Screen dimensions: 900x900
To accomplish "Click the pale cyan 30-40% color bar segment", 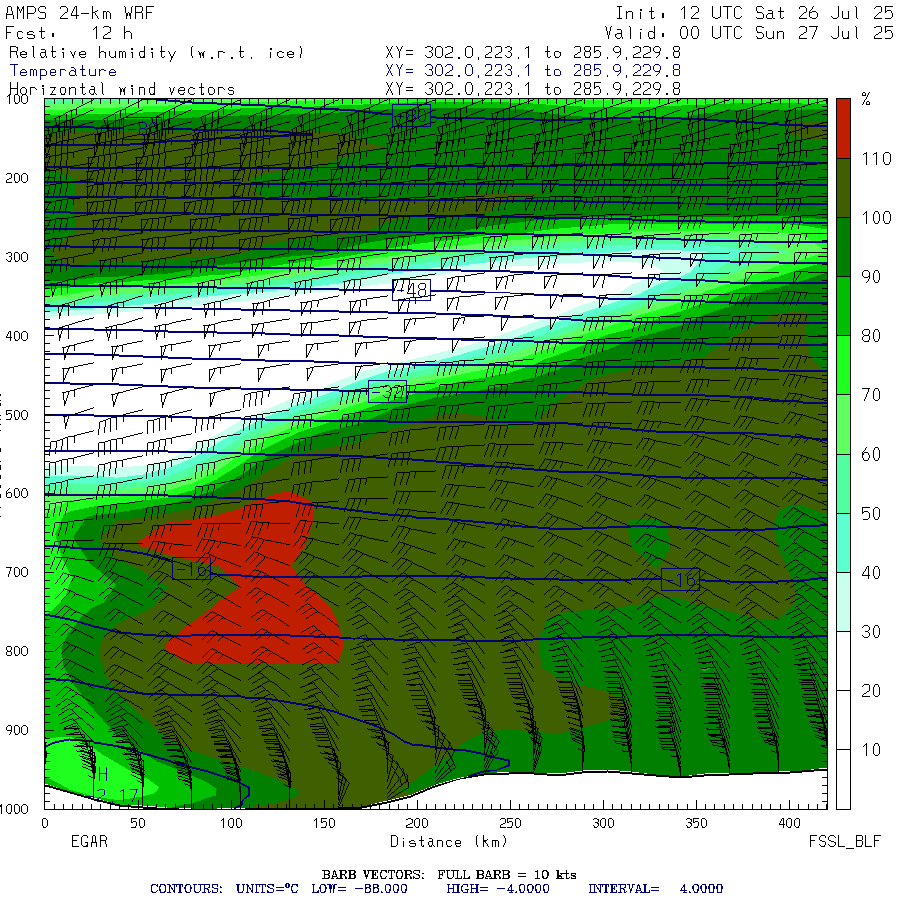I will 843,602.
